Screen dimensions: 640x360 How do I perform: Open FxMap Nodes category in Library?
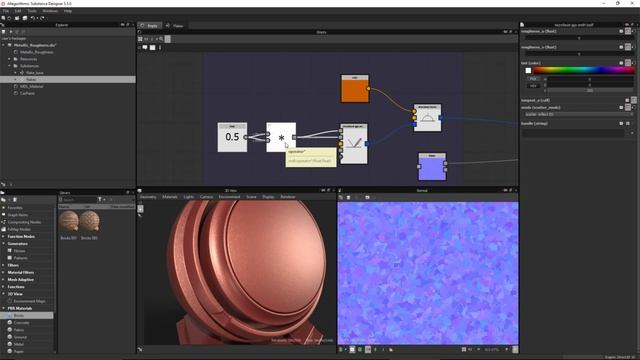pos(19,229)
